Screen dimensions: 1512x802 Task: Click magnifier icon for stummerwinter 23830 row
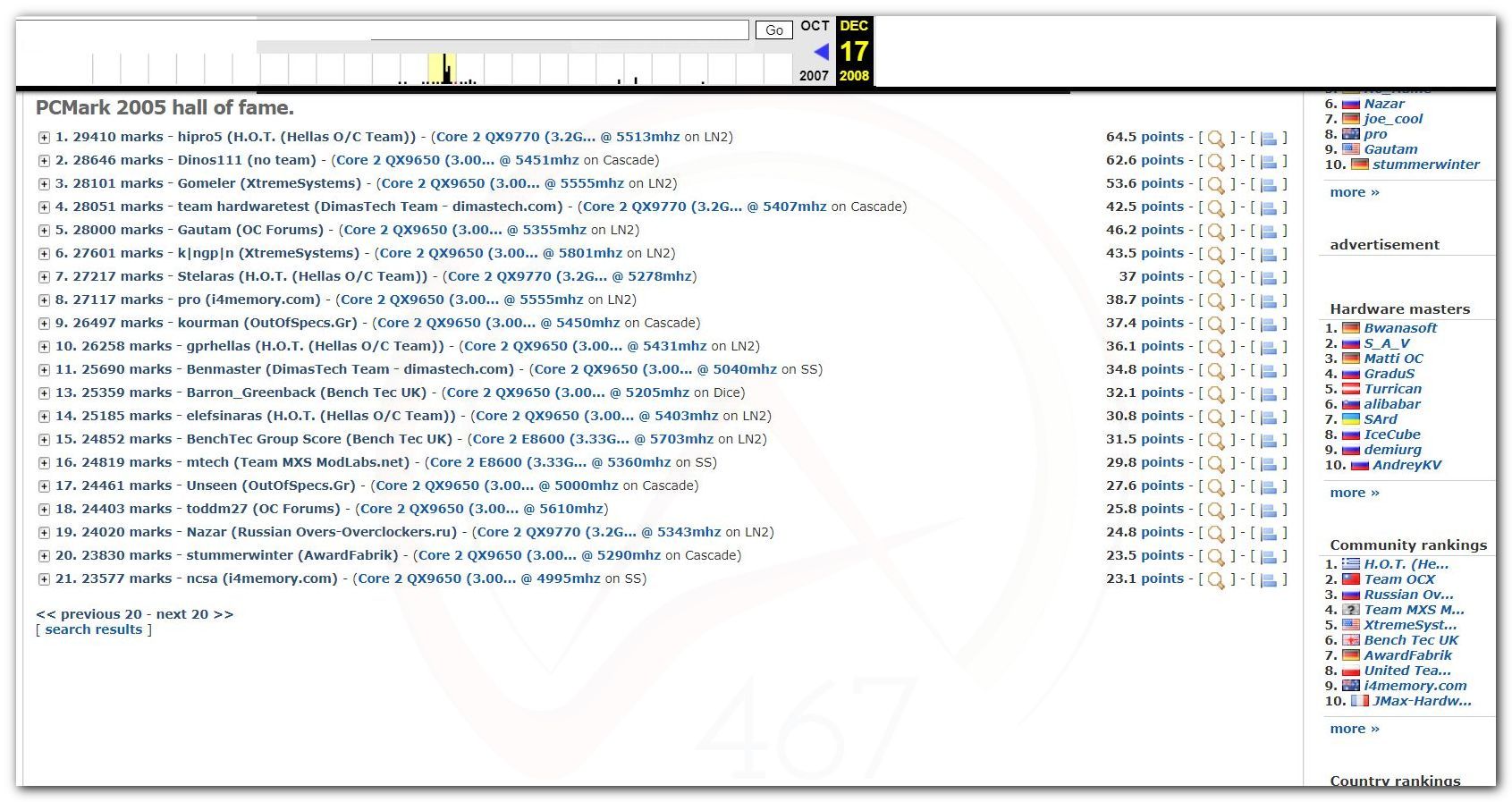(x=1216, y=556)
